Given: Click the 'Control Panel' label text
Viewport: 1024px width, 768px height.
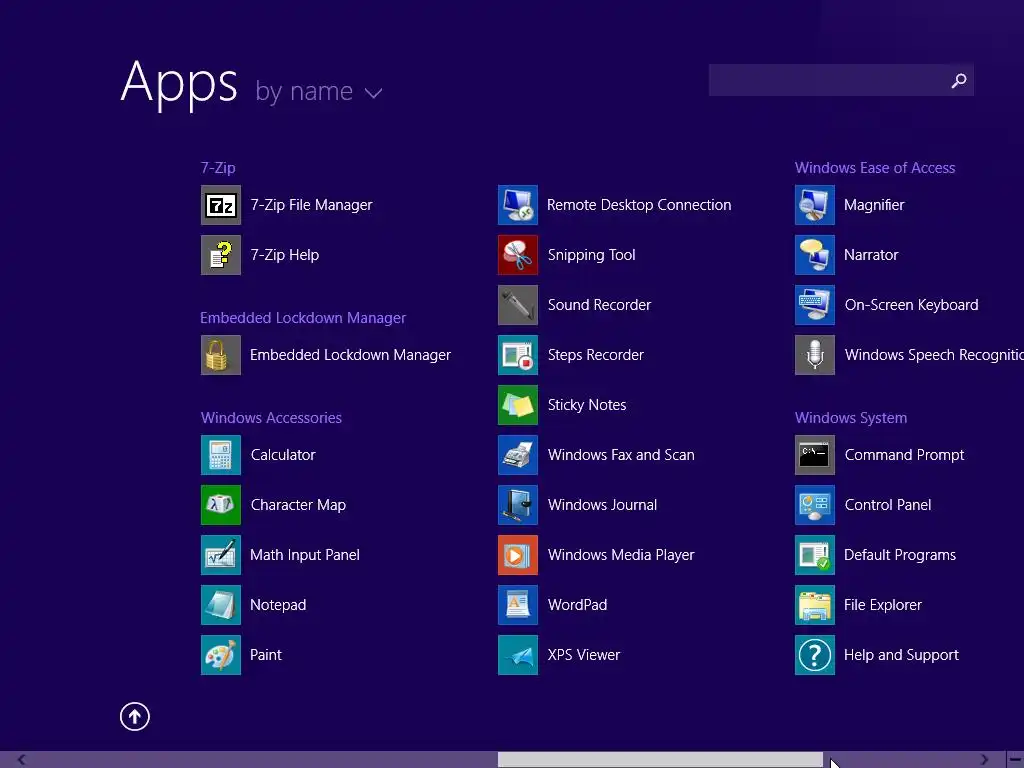Looking at the screenshot, I should (x=888, y=505).
